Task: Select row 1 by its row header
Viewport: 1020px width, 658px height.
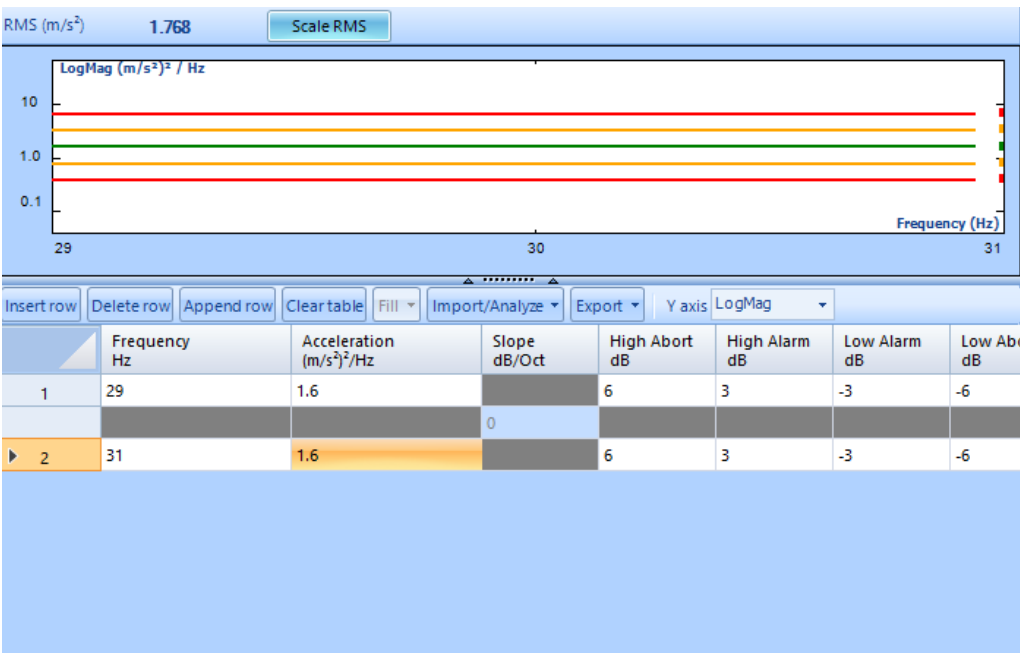Action: 51,393
